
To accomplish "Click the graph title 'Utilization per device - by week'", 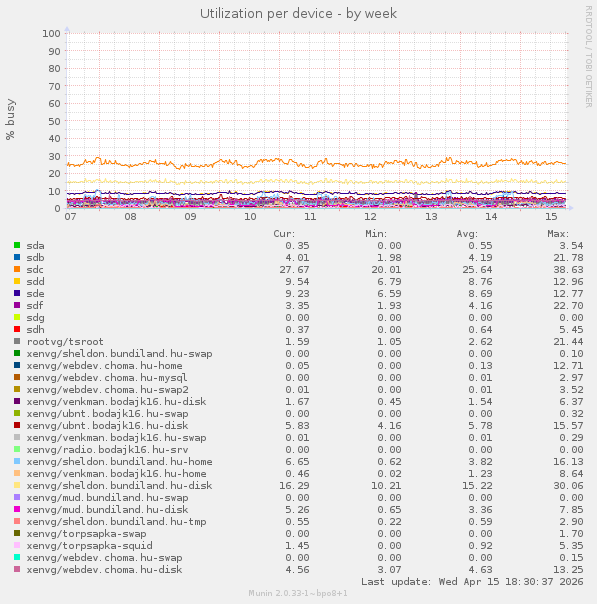I will pyautogui.click(x=298, y=14).
